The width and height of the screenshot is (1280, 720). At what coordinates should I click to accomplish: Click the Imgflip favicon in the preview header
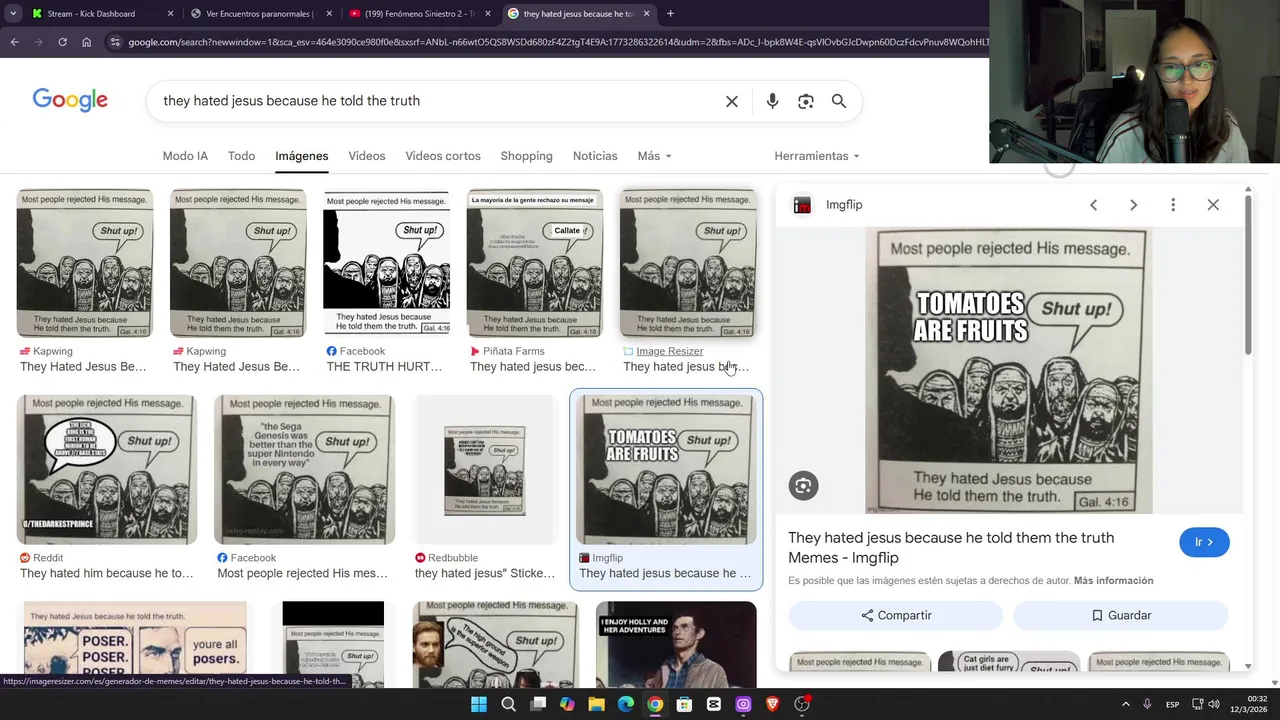pyautogui.click(x=802, y=205)
